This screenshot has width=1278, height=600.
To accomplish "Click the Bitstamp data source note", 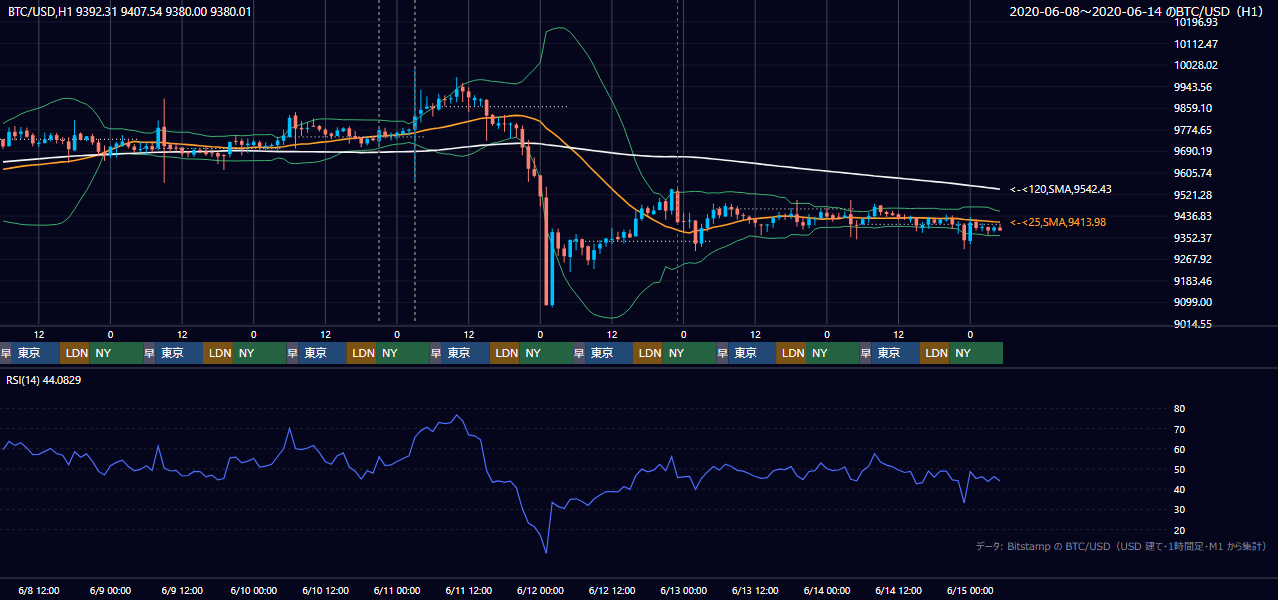I will point(1121,546).
